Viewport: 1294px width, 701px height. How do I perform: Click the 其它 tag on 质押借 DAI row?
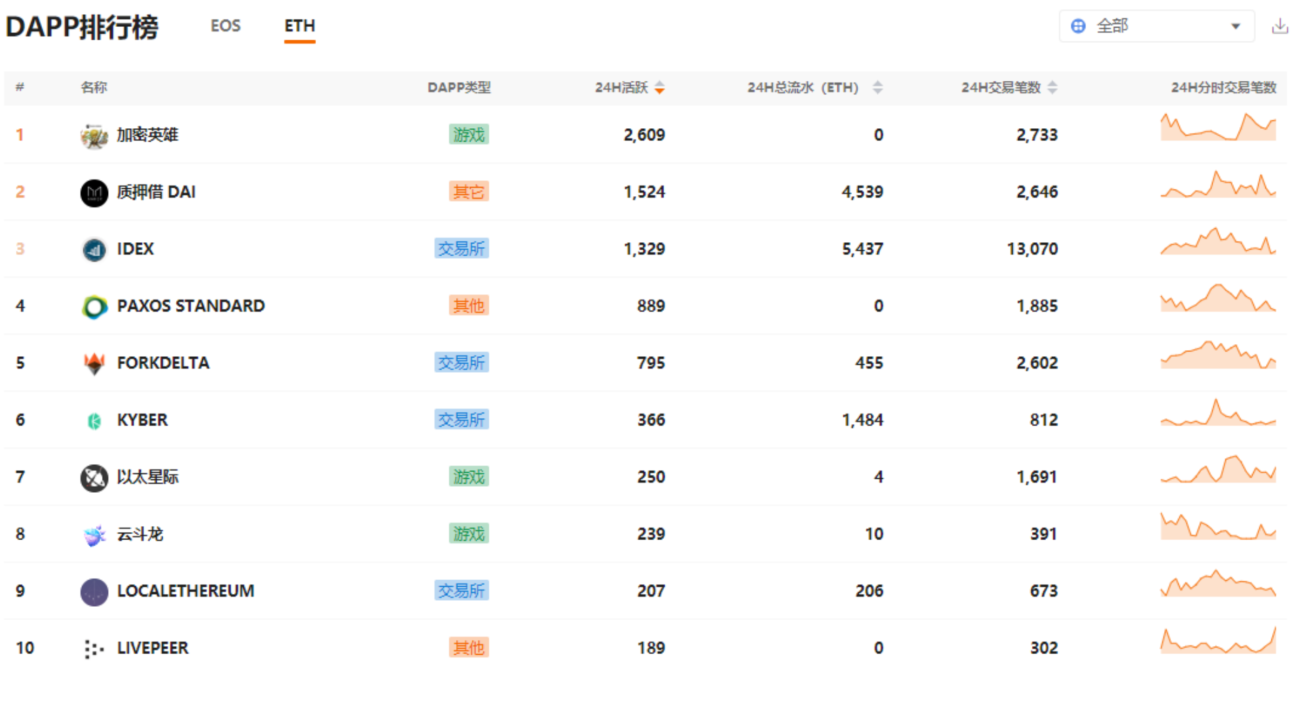click(468, 192)
